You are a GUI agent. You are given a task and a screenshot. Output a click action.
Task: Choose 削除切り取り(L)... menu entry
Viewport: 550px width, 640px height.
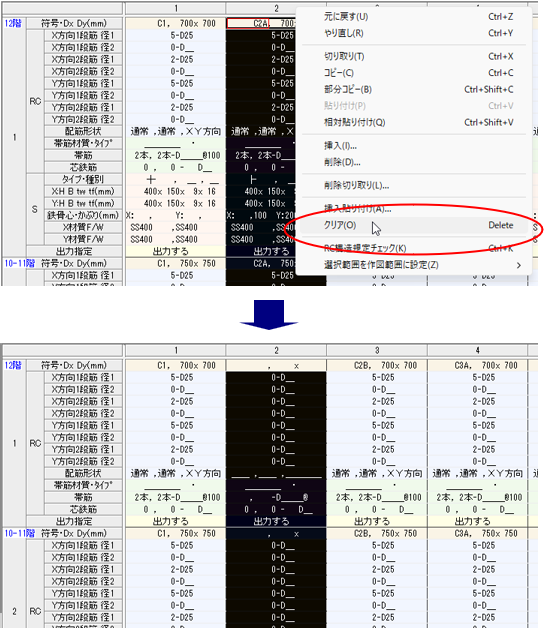click(414, 185)
